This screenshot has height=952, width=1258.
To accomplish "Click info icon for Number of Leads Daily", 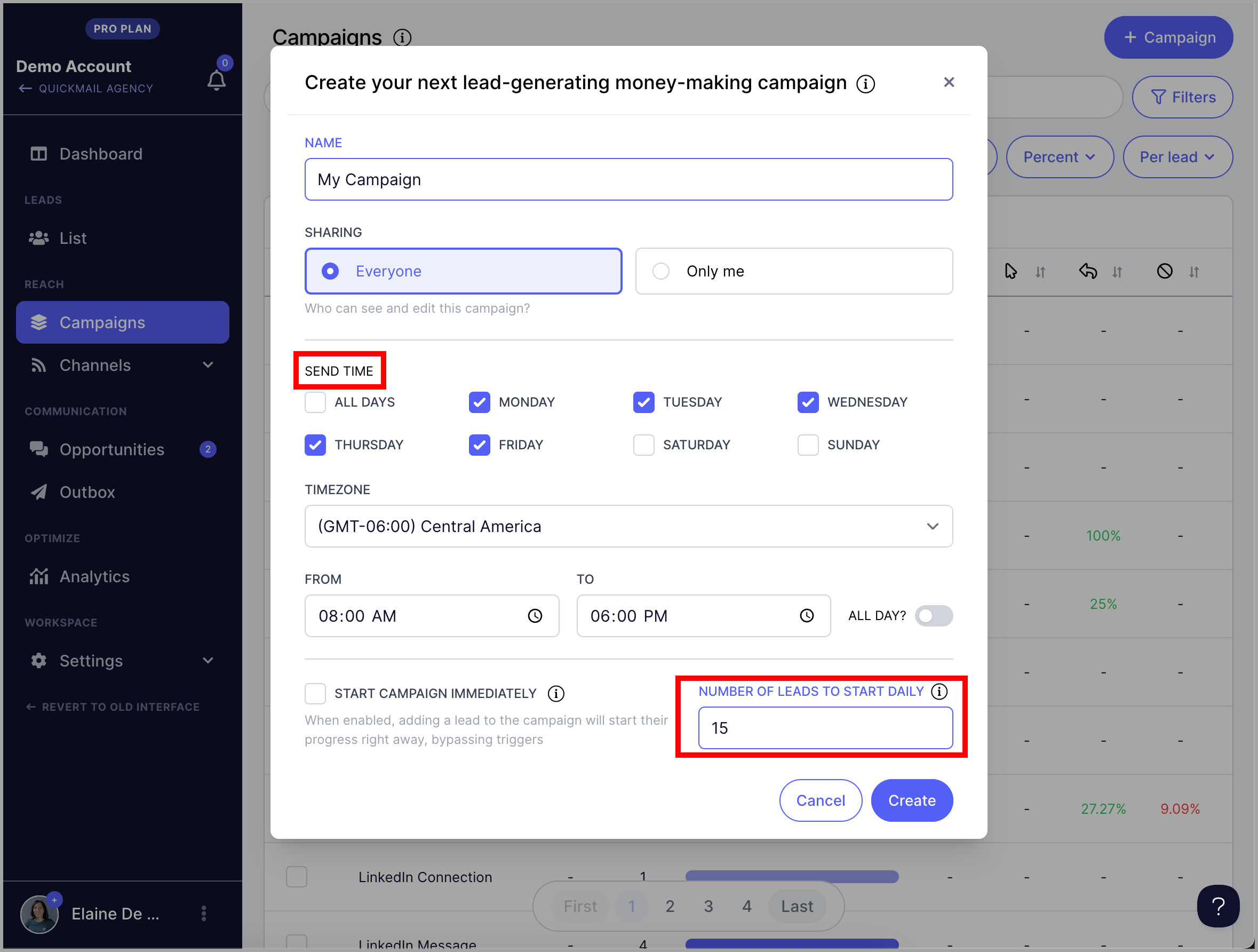I will pos(939,692).
